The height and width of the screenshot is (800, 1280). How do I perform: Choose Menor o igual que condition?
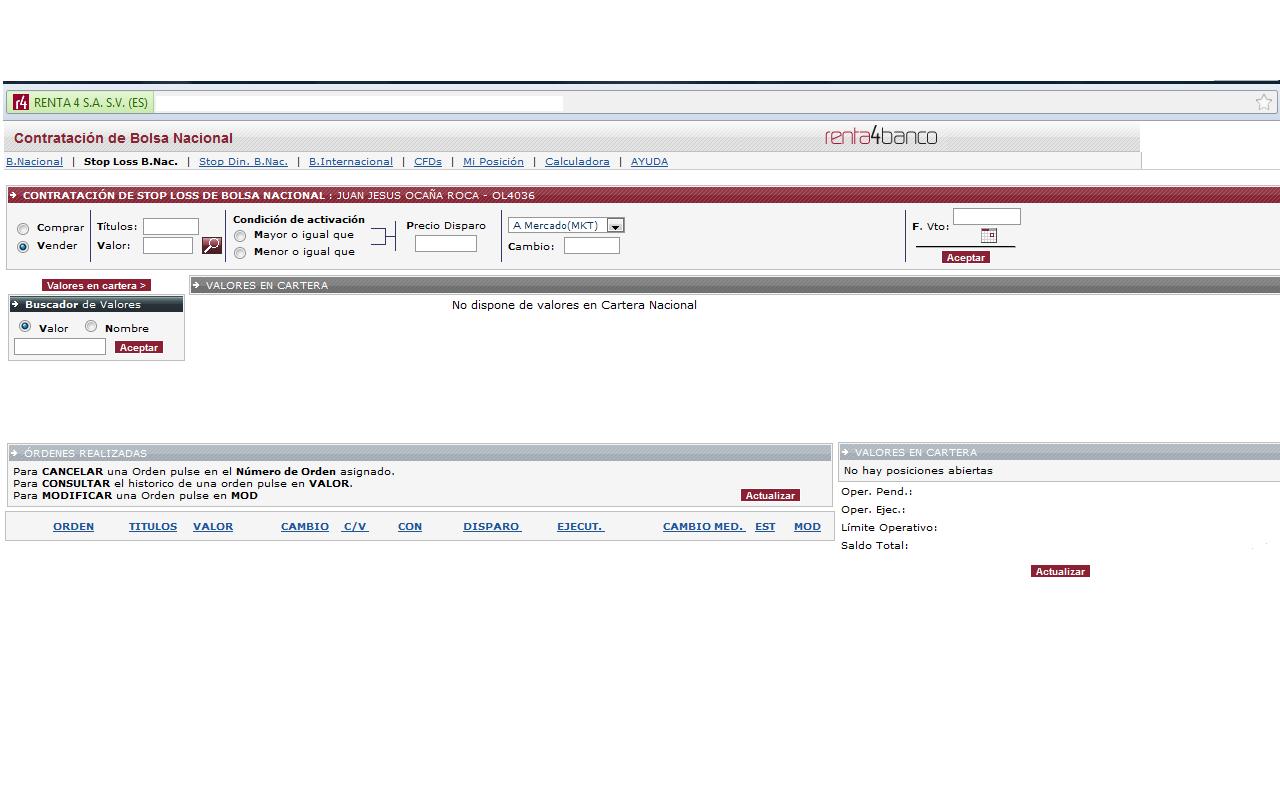coord(240,253)
